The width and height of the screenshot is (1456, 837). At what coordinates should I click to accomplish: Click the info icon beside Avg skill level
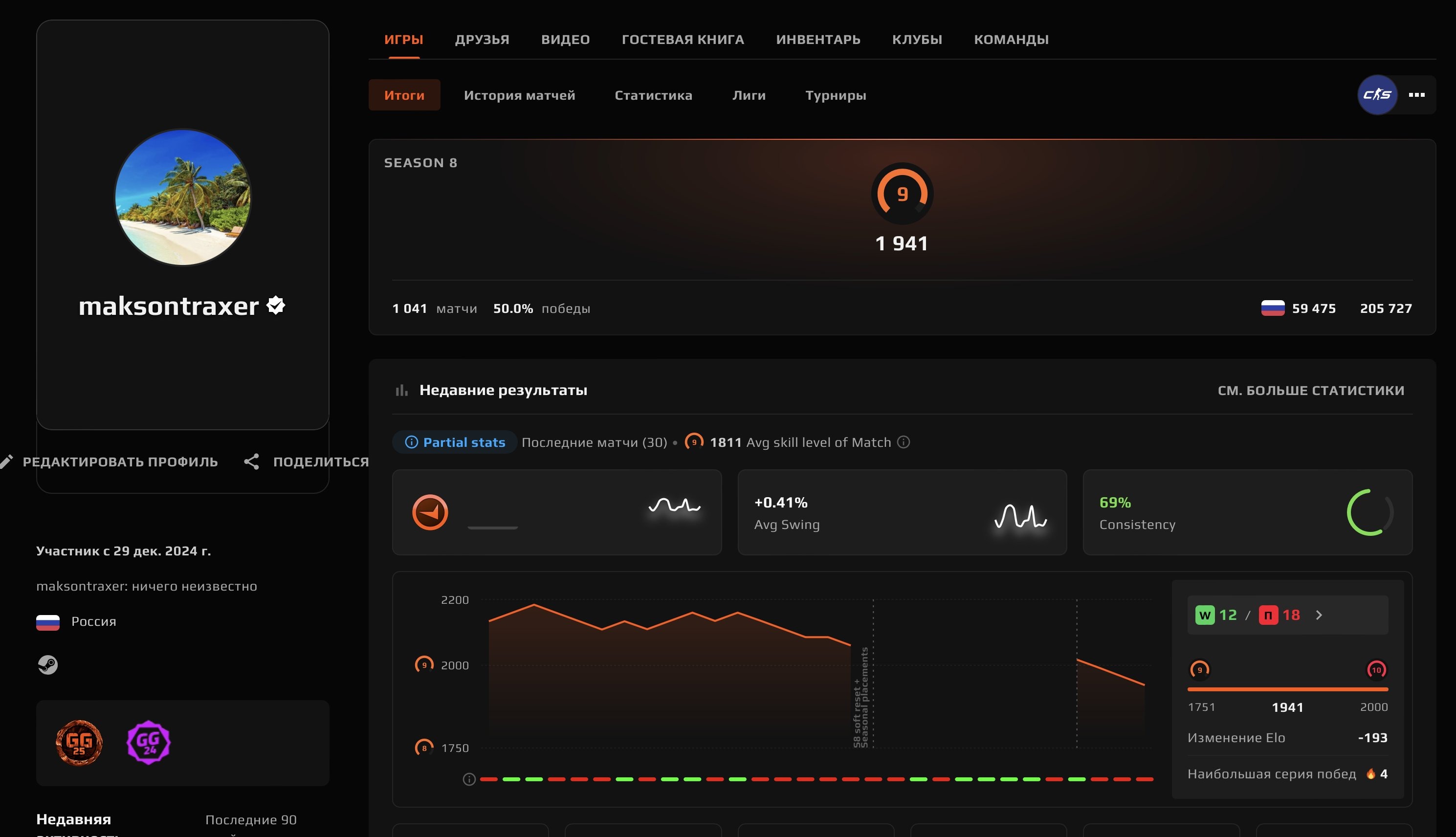click(904, 442)
